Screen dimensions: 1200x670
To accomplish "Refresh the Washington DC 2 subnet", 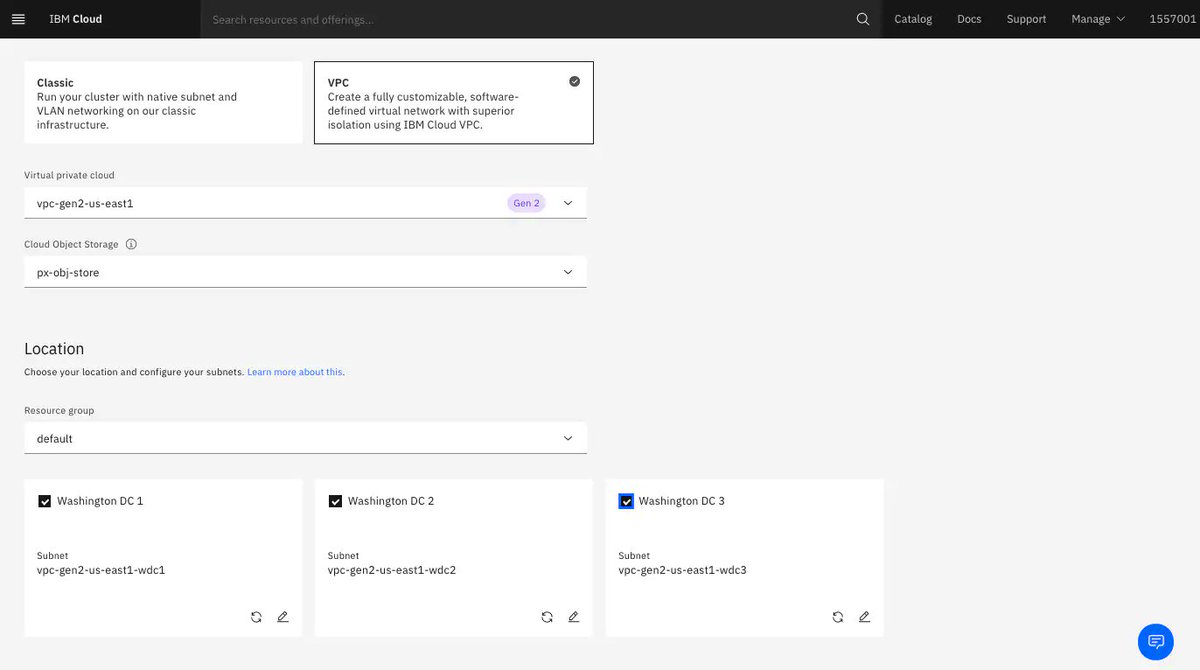I will point(547,617).
